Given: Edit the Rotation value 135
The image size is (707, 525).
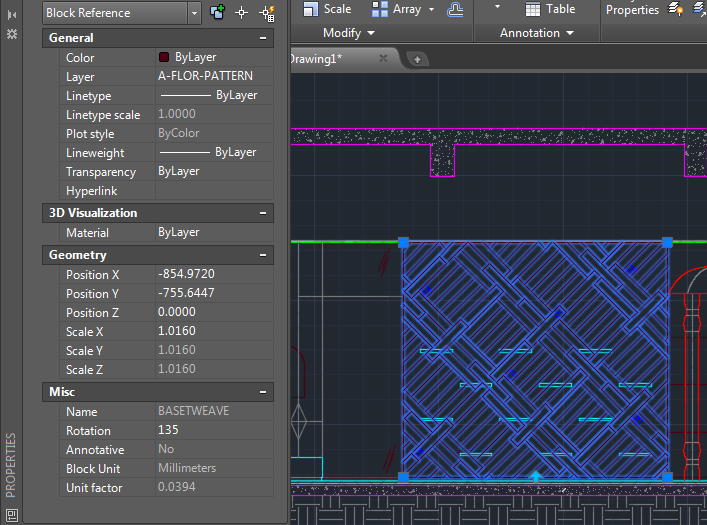Looking at the screenshot, I should coord(214,430).
